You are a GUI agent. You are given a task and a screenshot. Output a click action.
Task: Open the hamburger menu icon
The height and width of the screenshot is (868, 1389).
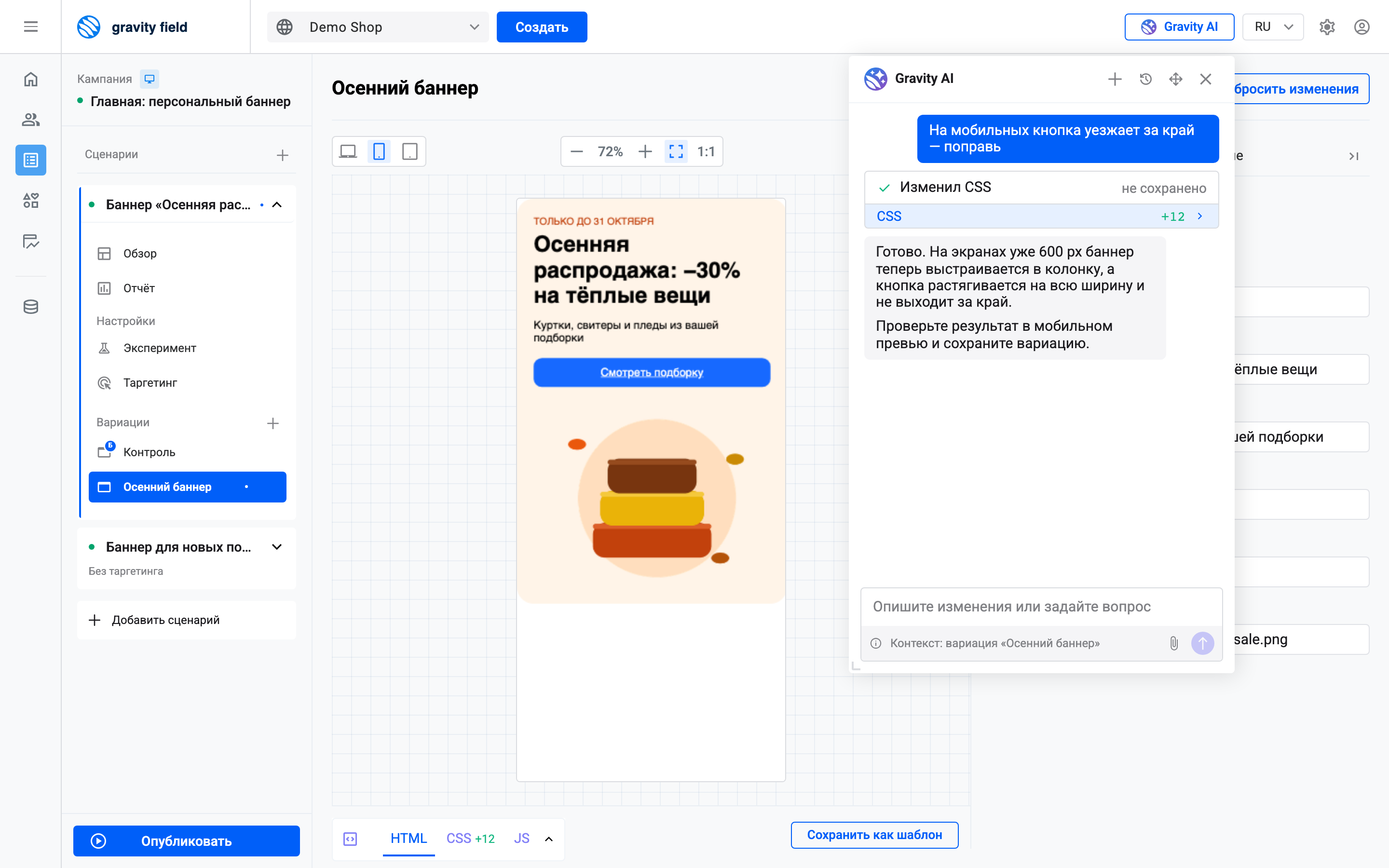pyautogui.click(x=31, y=27)
